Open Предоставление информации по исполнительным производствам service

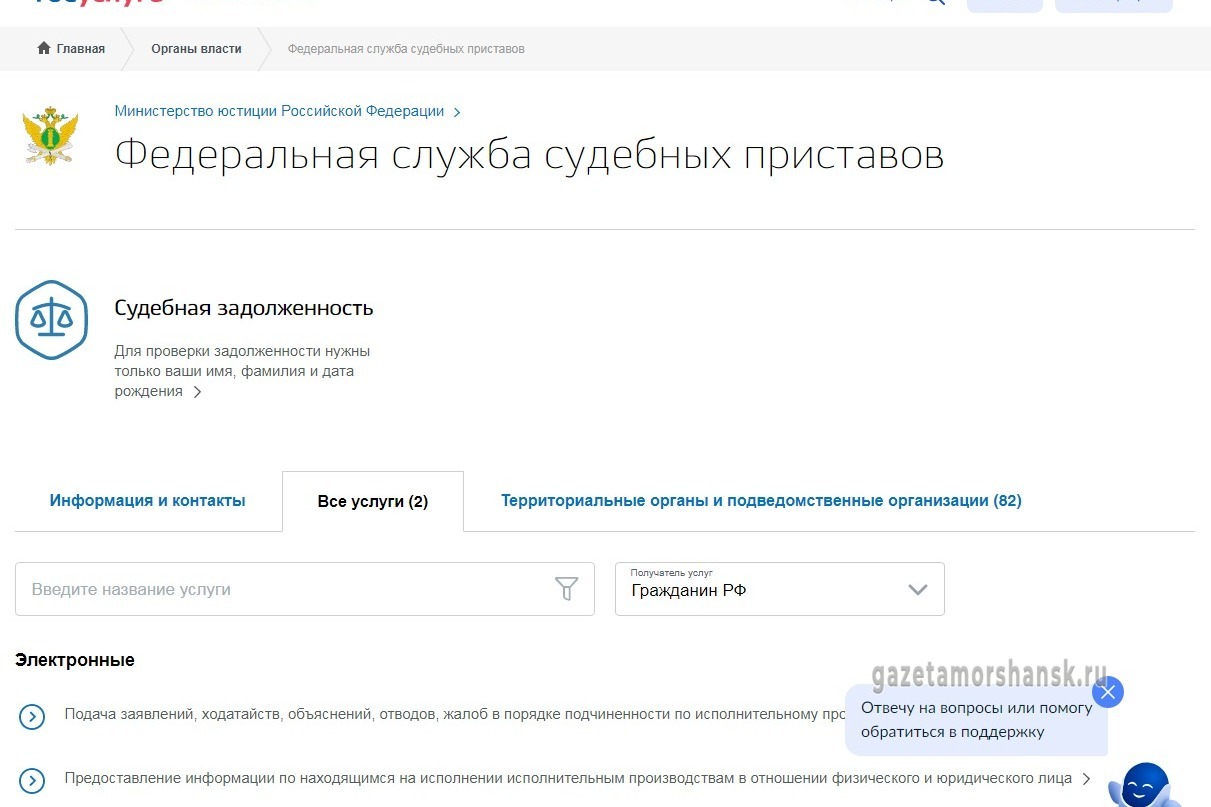[x=568, y=778]
